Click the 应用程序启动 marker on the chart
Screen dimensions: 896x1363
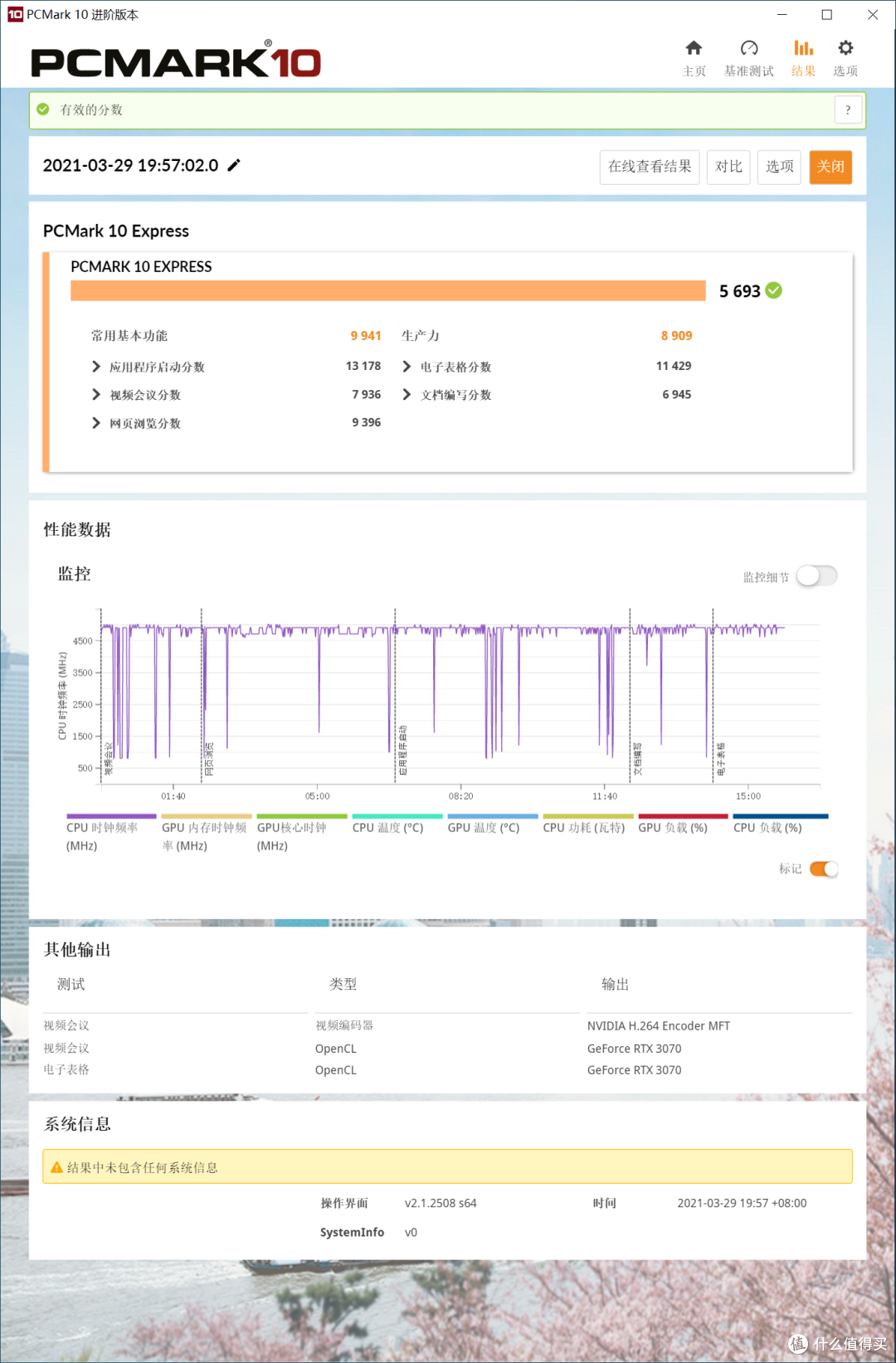pos(403,750)
